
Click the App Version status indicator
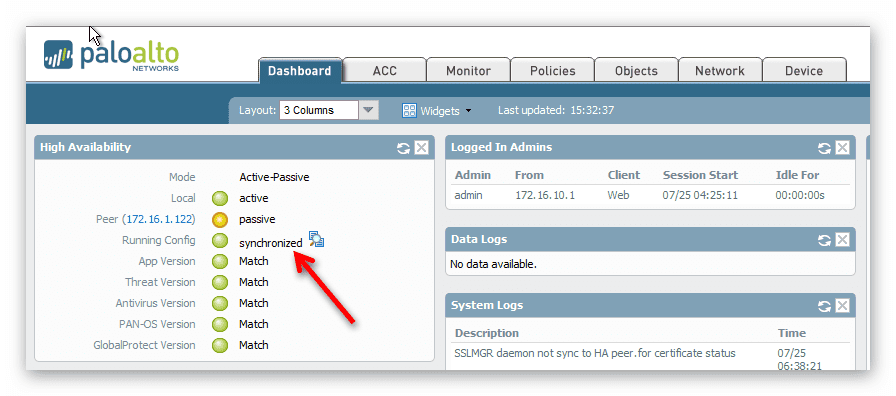pos(219,262)
